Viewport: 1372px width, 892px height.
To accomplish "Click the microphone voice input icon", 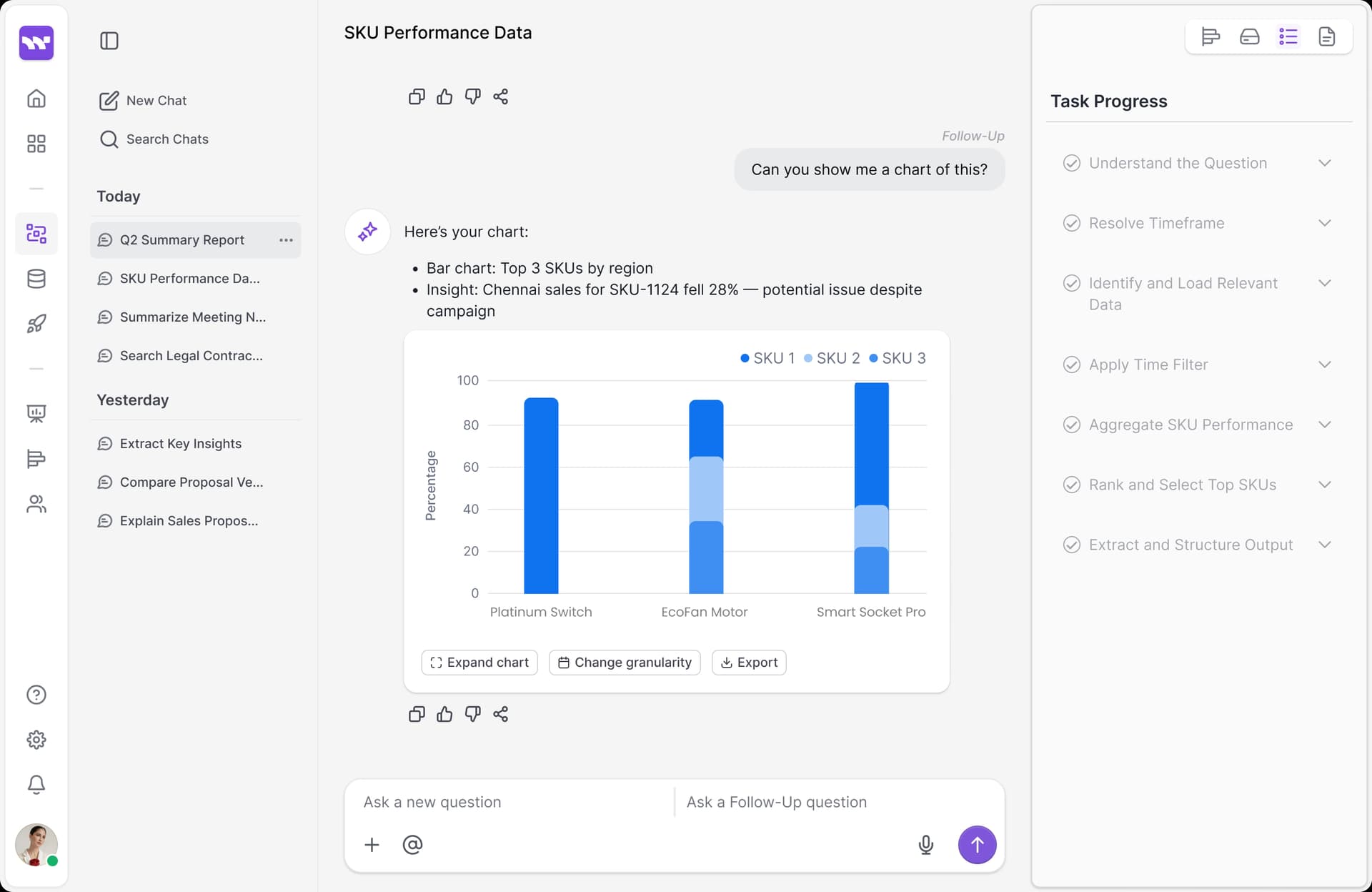I will (925, 845).
